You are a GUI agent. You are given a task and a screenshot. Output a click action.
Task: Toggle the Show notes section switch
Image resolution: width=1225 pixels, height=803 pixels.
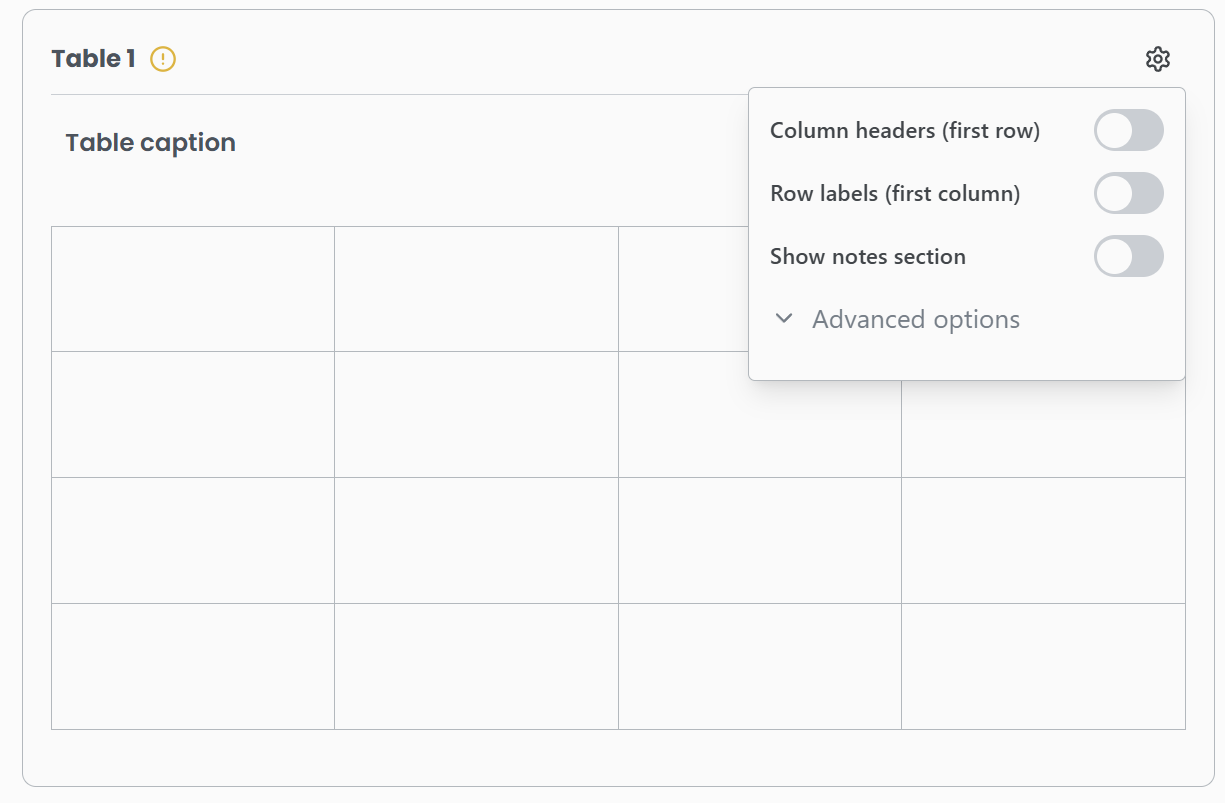coord(1128,256)
